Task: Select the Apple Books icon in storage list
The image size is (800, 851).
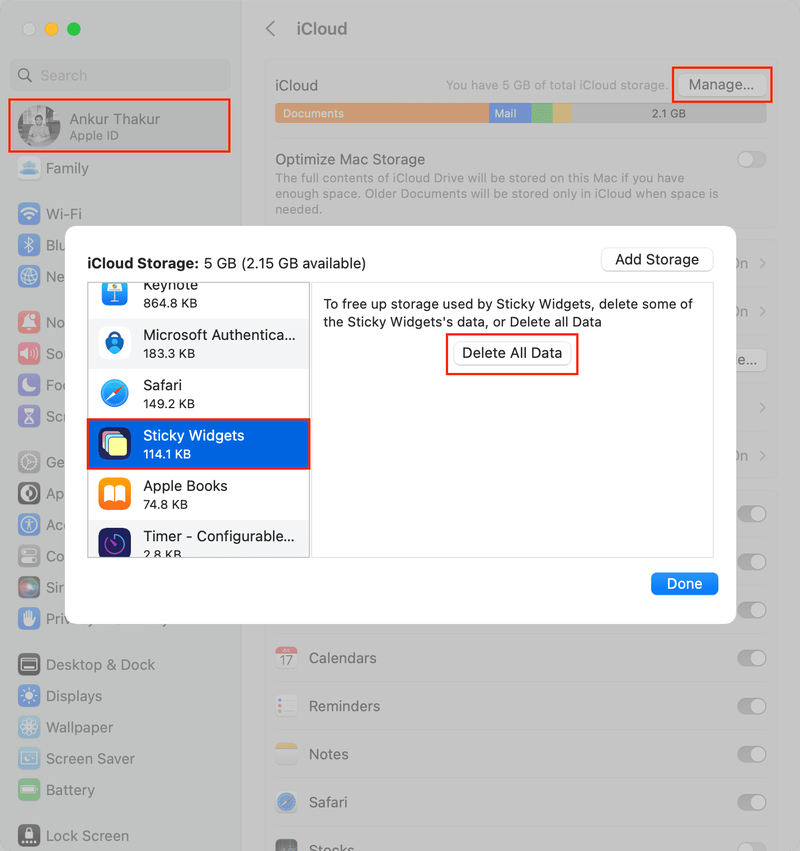Action: 115,494
